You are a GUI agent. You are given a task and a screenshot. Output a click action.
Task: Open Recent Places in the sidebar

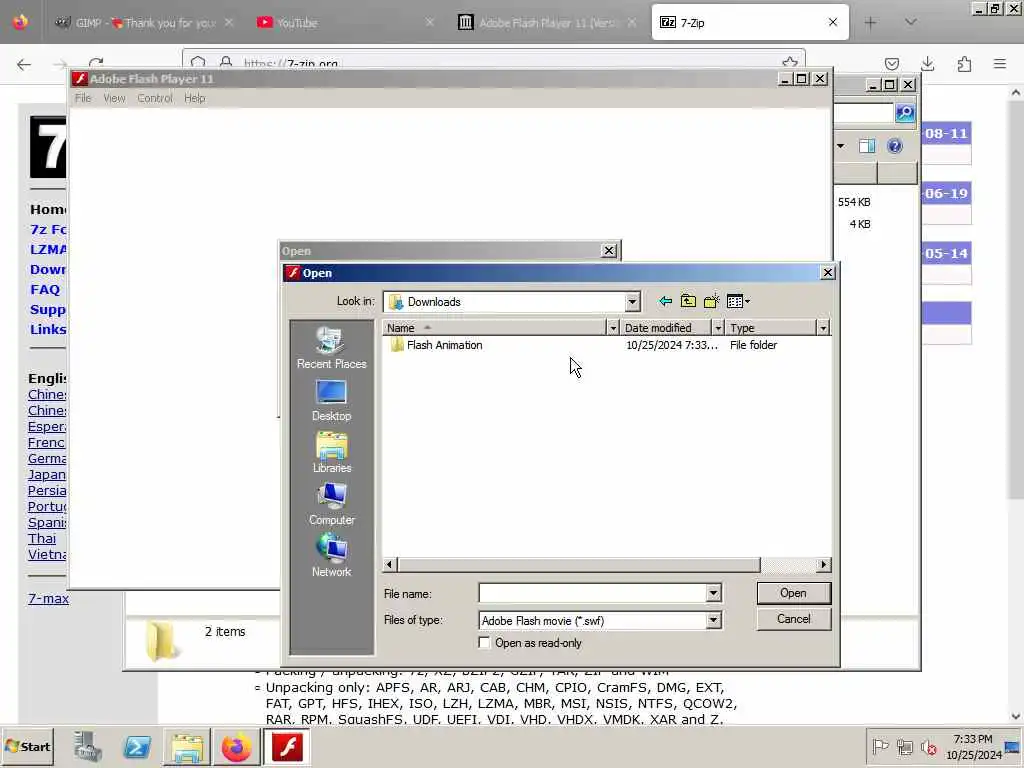(x=331, y=349)
